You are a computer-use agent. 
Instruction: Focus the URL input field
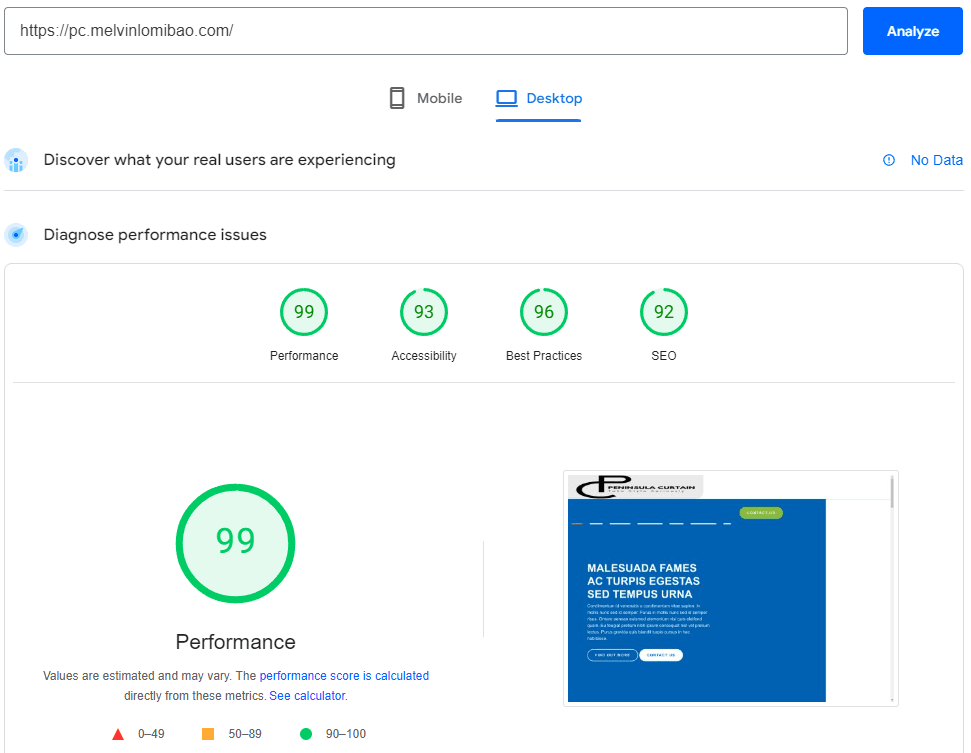coord(426,31)
